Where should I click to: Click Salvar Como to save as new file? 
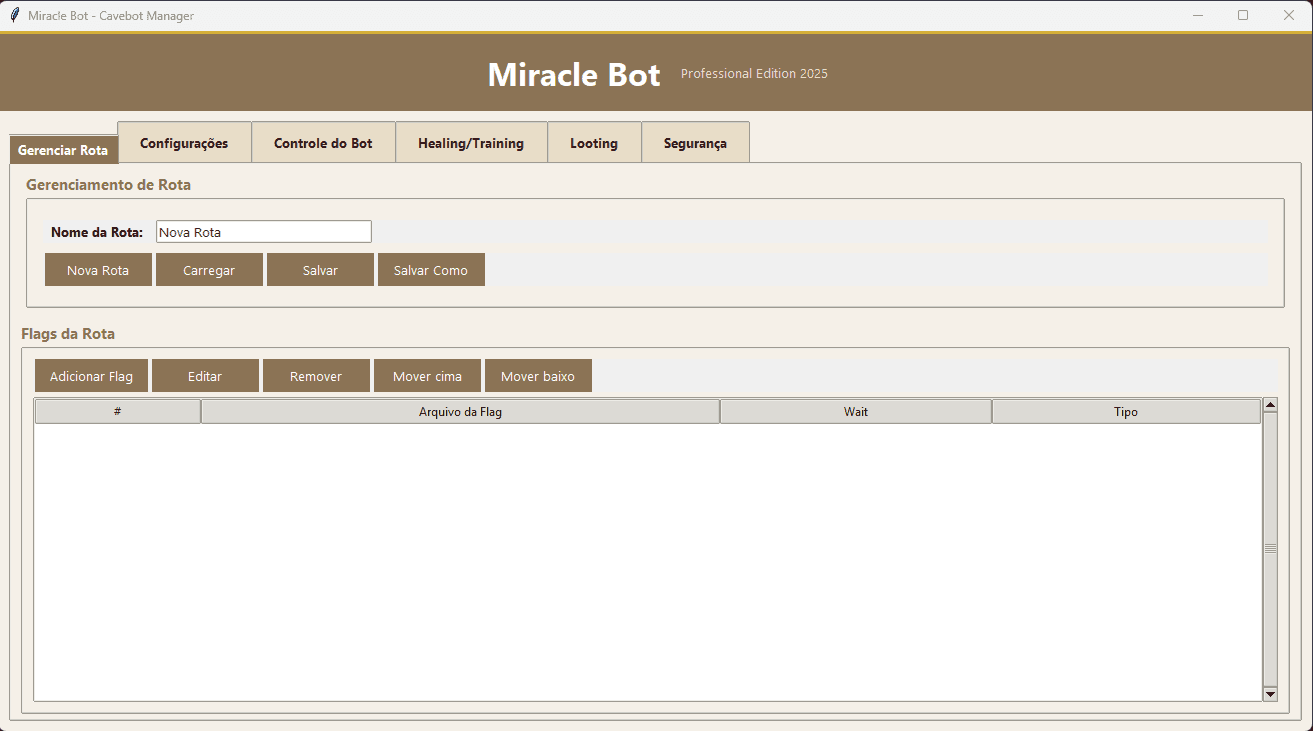tap(431, 269)
